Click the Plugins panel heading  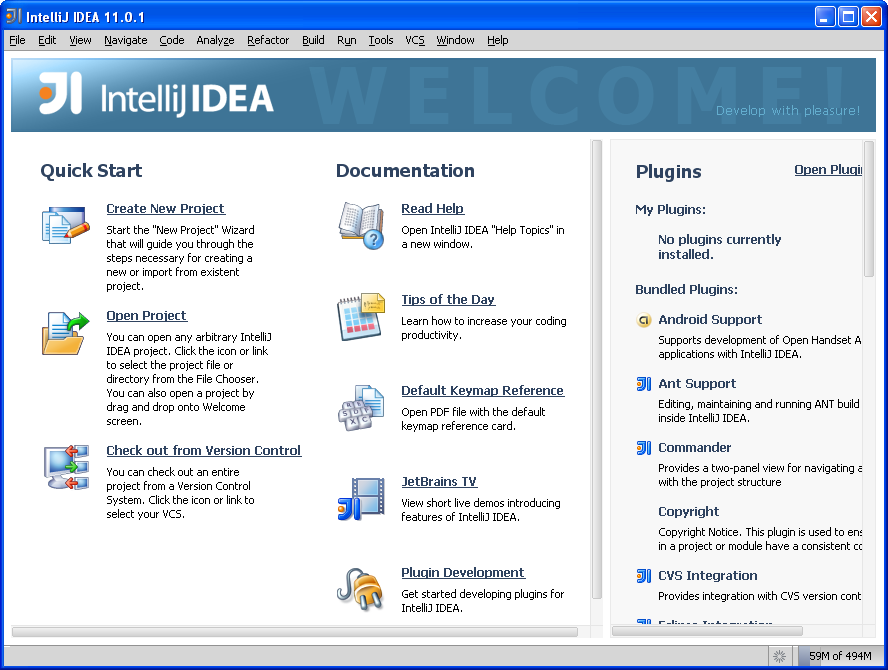668,172
